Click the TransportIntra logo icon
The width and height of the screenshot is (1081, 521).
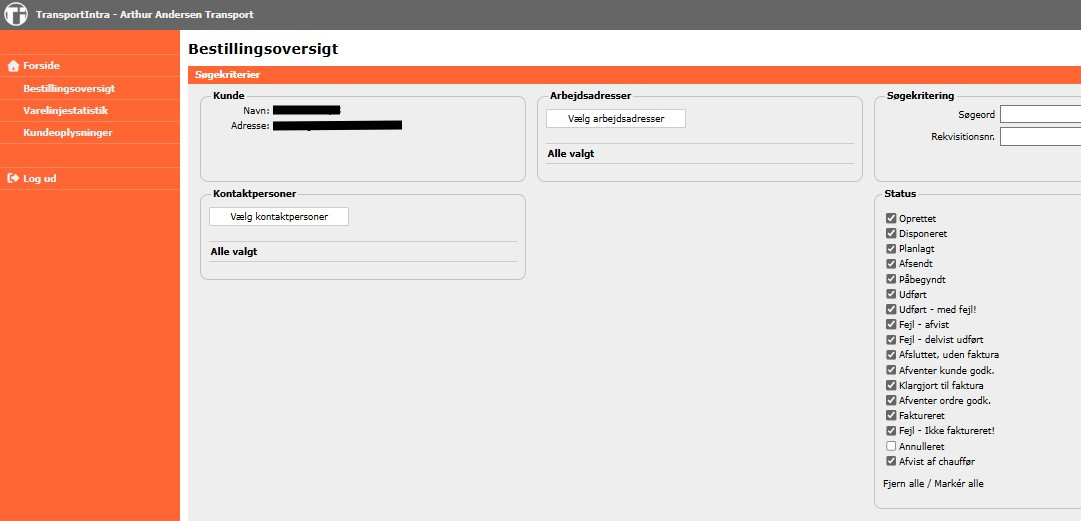15,15
